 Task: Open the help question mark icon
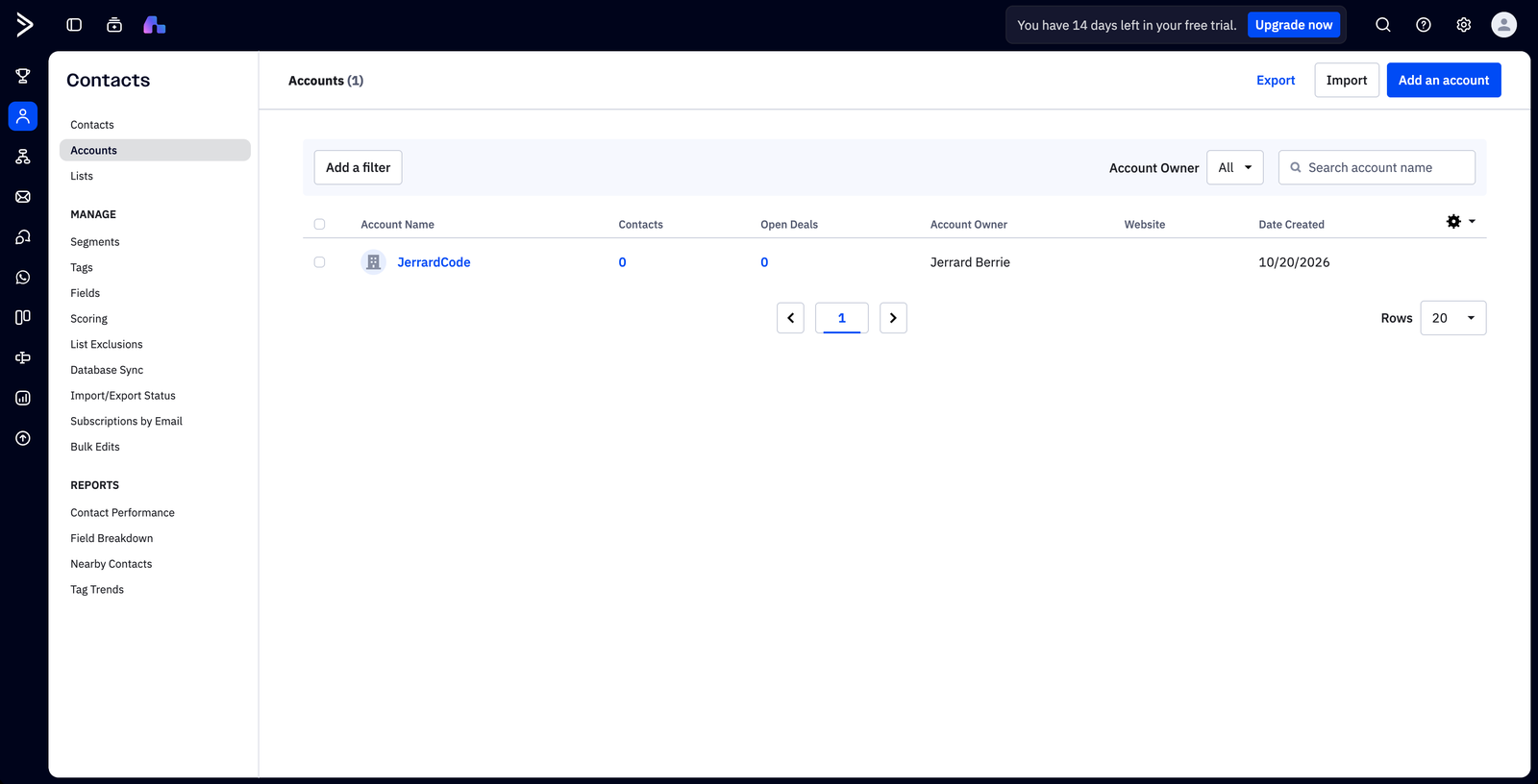[1424, 25]
